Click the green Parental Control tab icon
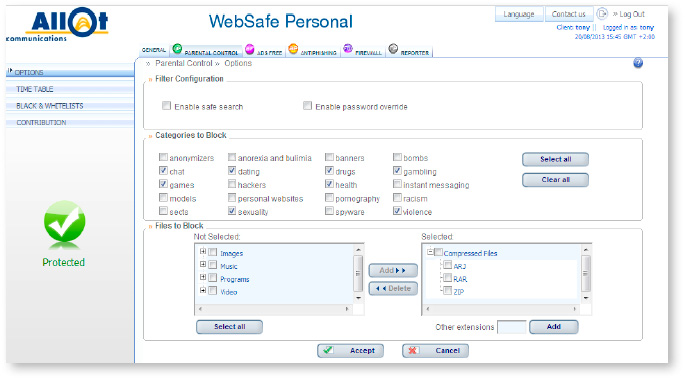The image size is (685, 378). click(x=177, y=49)
